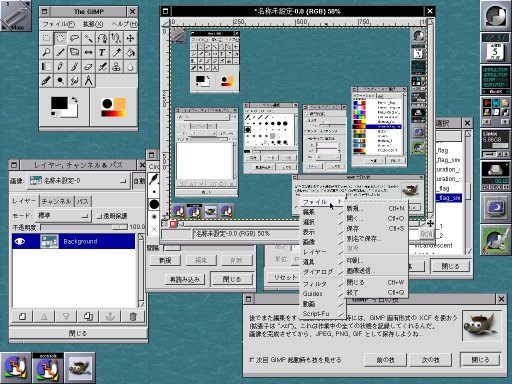Switch to パス tab
Viewport: 512px width, 384px height.
(83, 201)
